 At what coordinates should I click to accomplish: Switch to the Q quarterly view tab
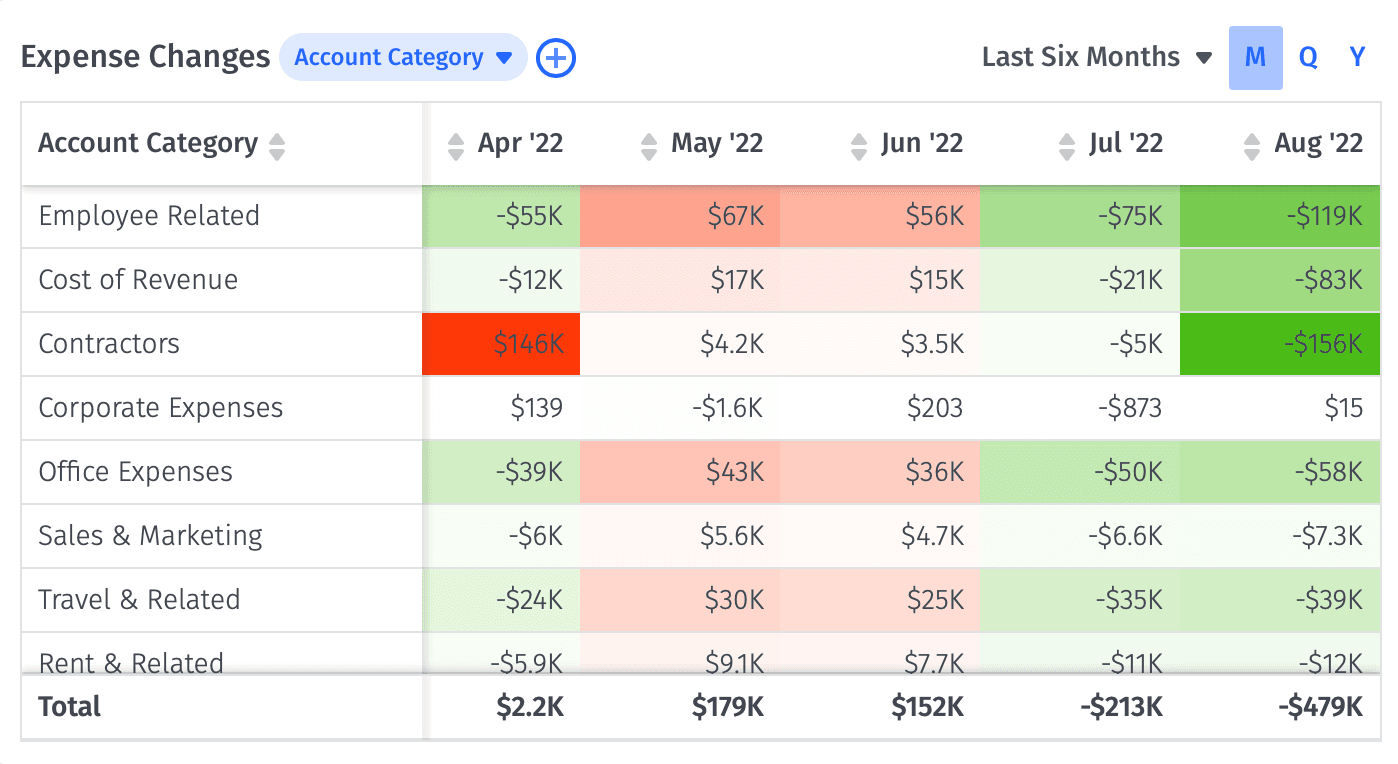(1308, 57)
